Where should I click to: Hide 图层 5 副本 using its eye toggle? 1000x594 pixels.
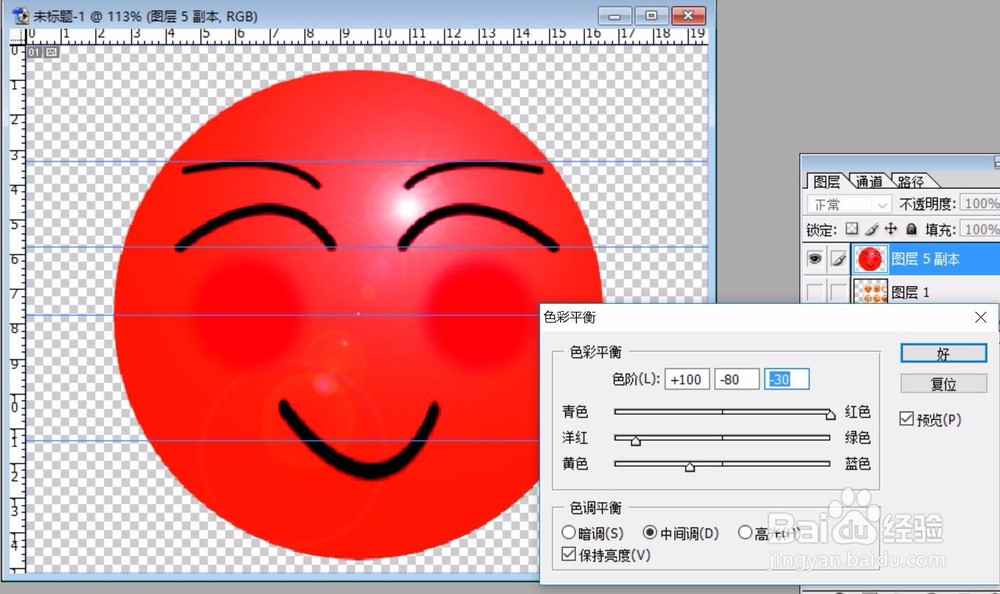click(815, 258)
